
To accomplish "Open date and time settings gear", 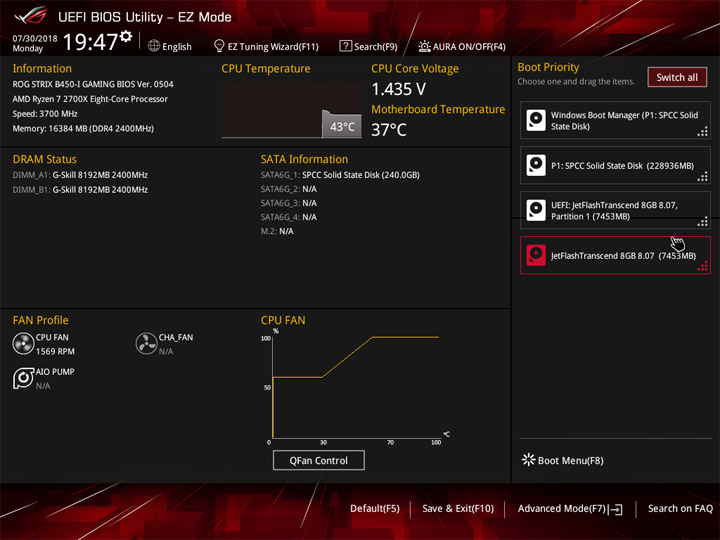I will click(x=126, y=36).
